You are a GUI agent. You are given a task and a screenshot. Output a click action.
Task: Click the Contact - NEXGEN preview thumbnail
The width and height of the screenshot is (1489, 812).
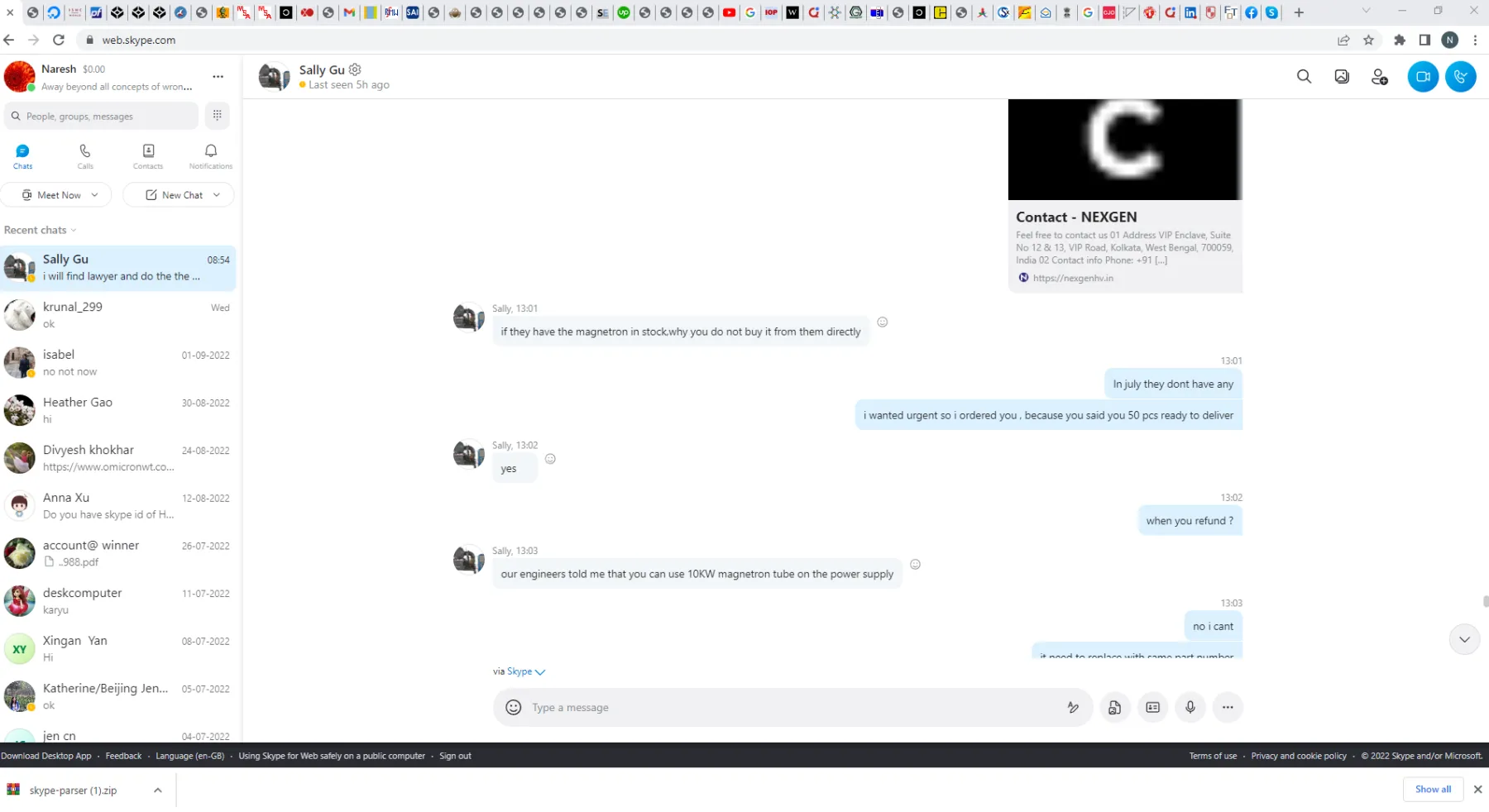pos(1125,150)
